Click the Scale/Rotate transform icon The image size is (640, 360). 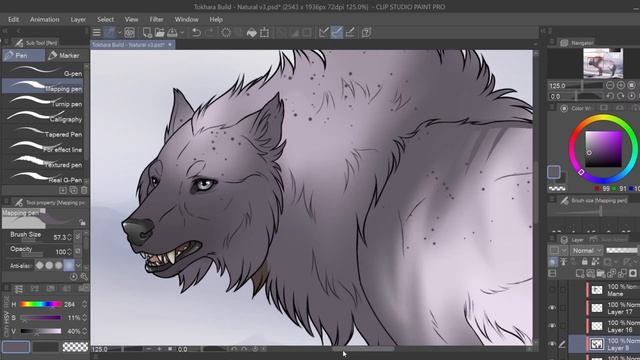264,33
